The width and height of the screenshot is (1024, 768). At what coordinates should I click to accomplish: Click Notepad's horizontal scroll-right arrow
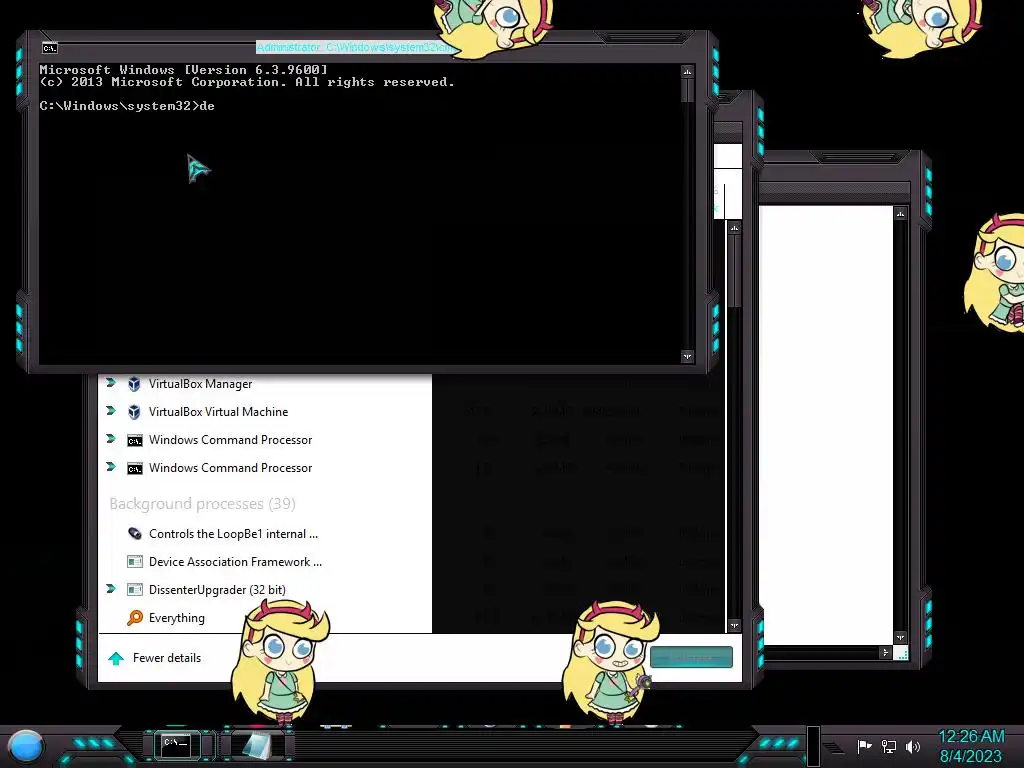click(886, 652)
